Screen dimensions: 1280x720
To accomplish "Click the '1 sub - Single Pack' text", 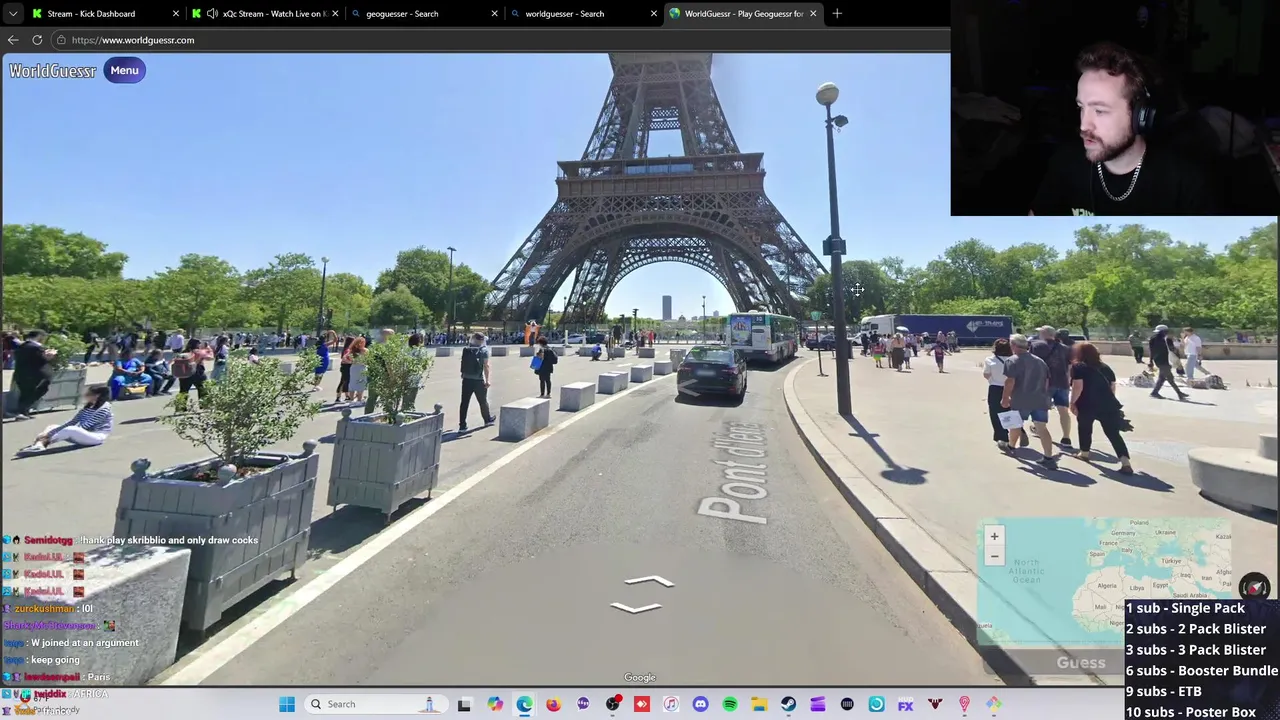I will coord(1185,608).
